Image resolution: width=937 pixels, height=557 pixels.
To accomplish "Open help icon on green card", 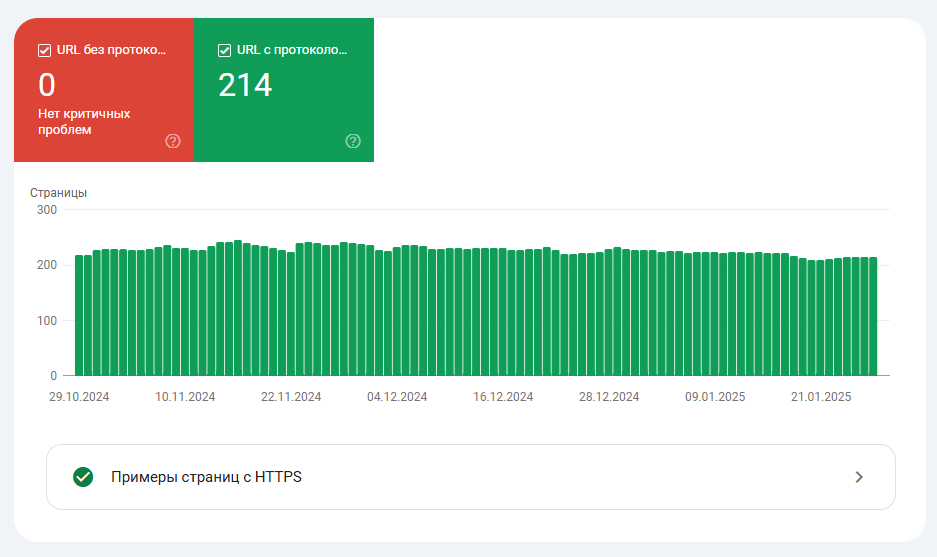I will click(353, 141).
